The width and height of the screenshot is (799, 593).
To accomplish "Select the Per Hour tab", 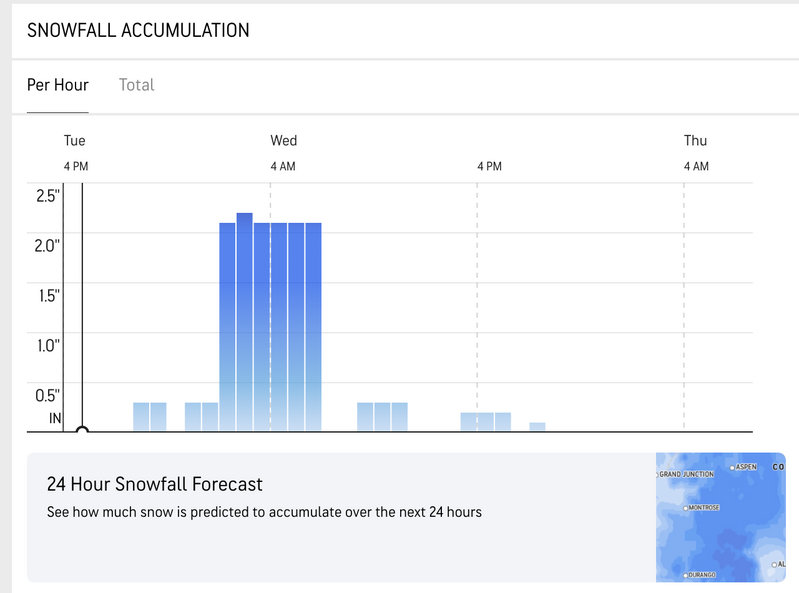I will tap(57, 85).
